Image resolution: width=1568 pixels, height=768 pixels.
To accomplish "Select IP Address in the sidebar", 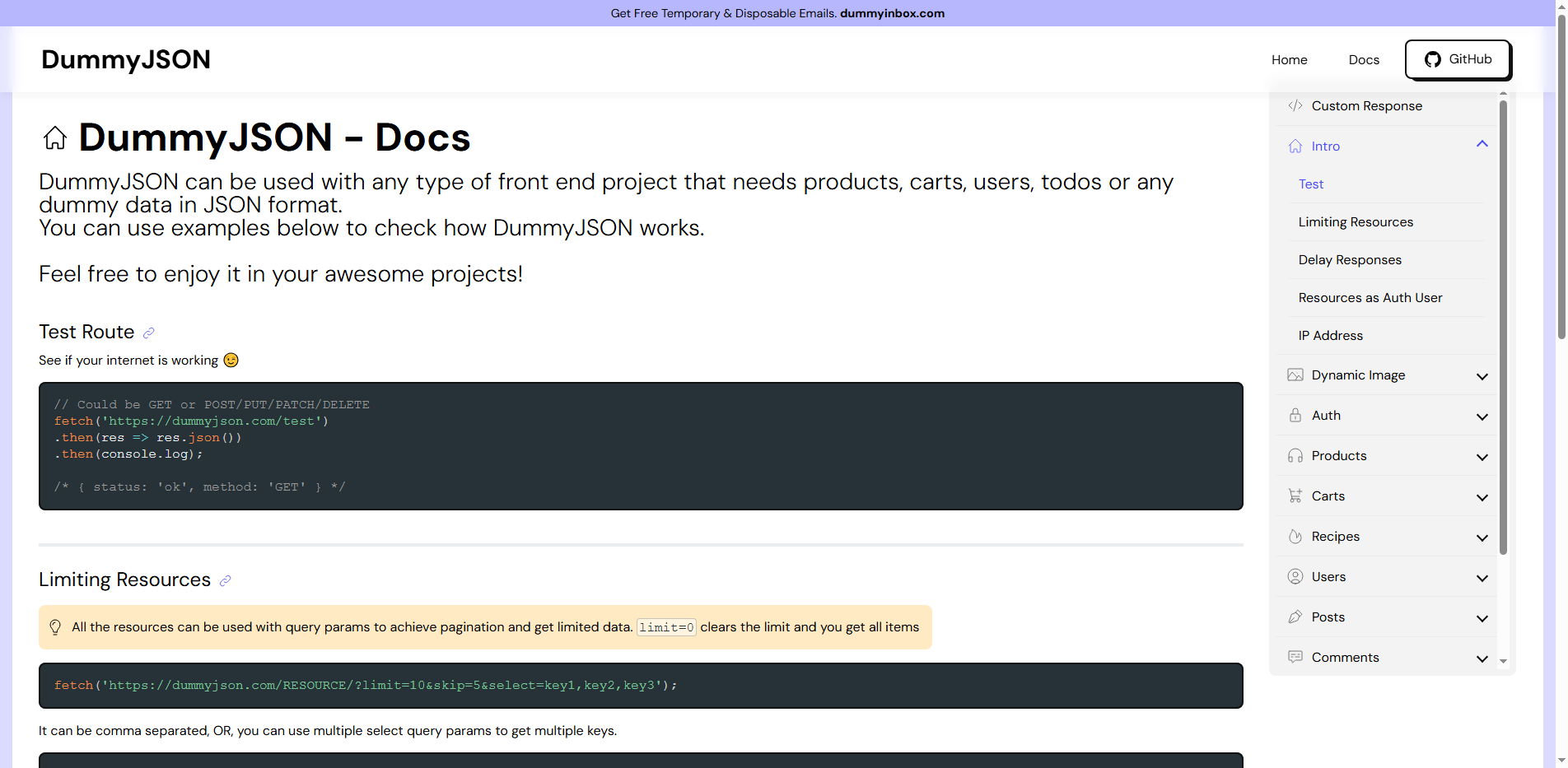I will 1331,335.
